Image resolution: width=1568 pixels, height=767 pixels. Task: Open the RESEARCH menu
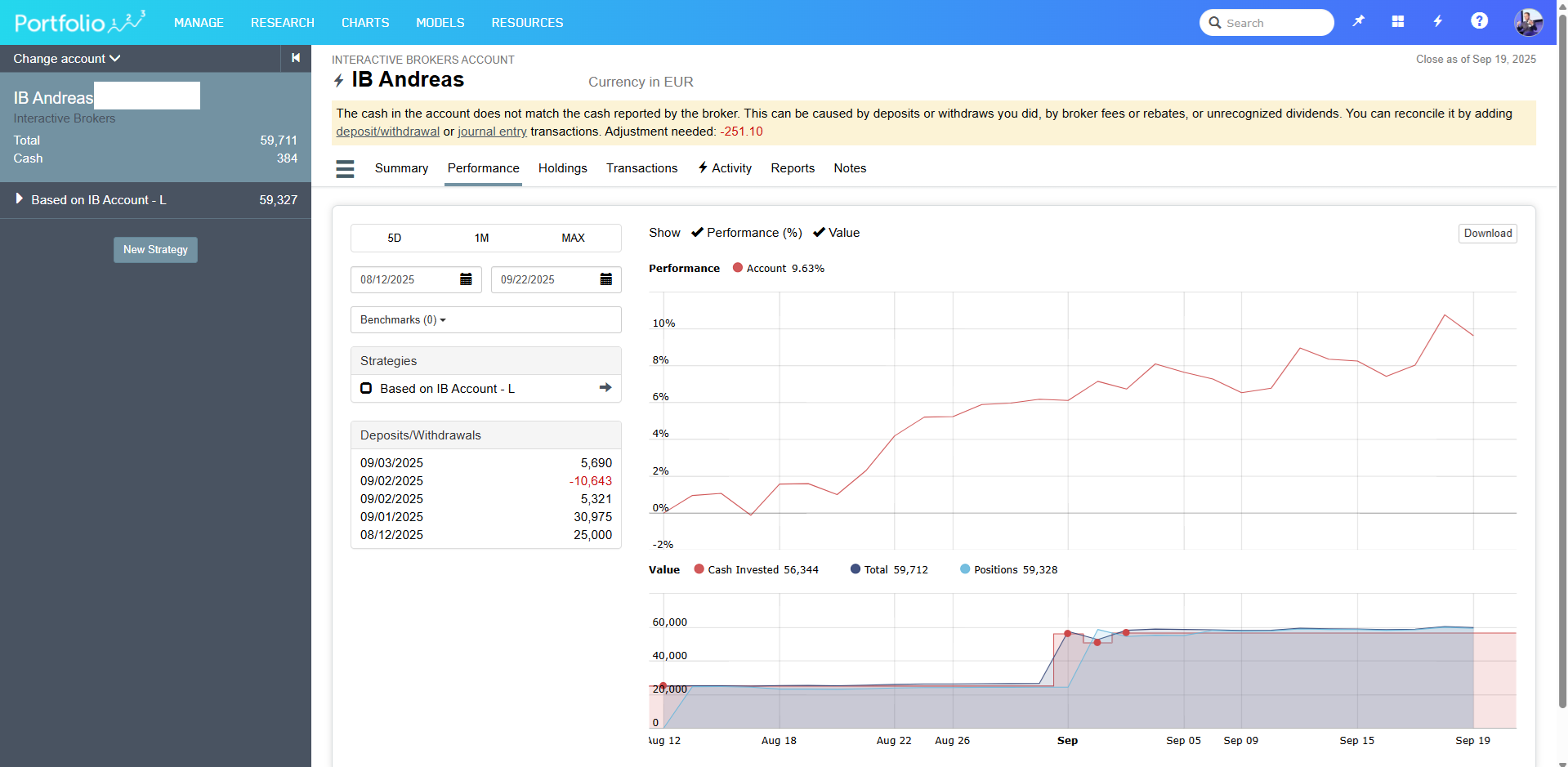pyautogui.click(x=283, y=23)
